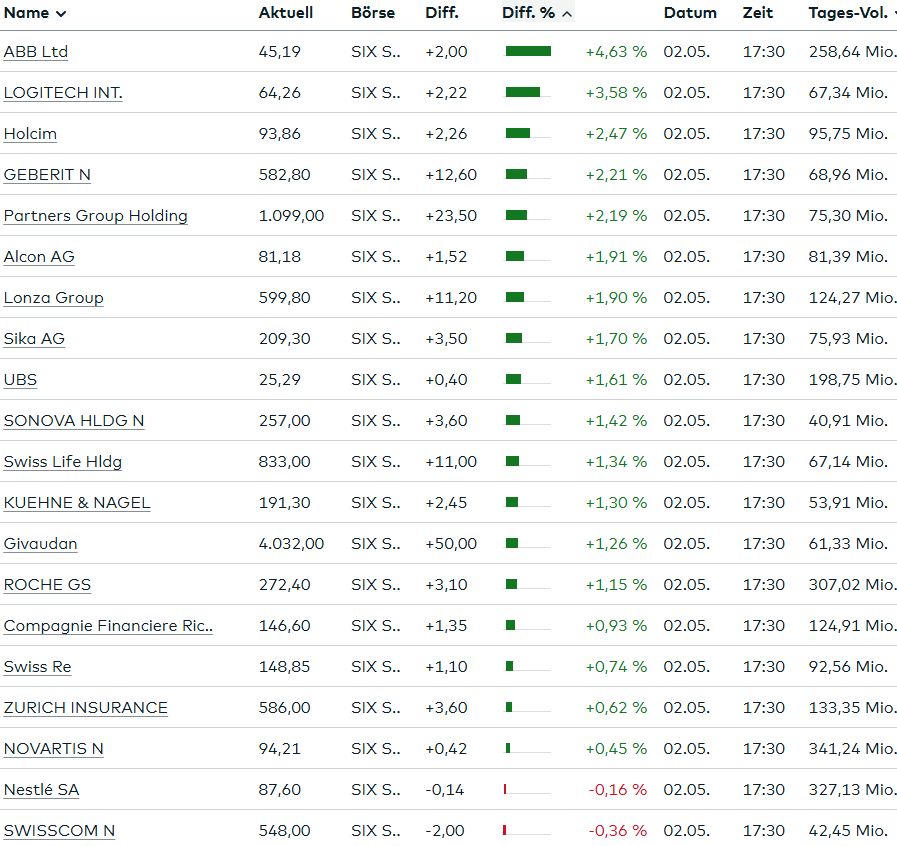Click the Aktuell column header
This screenshot has width=897, height=846.
(x=285, y=13)
